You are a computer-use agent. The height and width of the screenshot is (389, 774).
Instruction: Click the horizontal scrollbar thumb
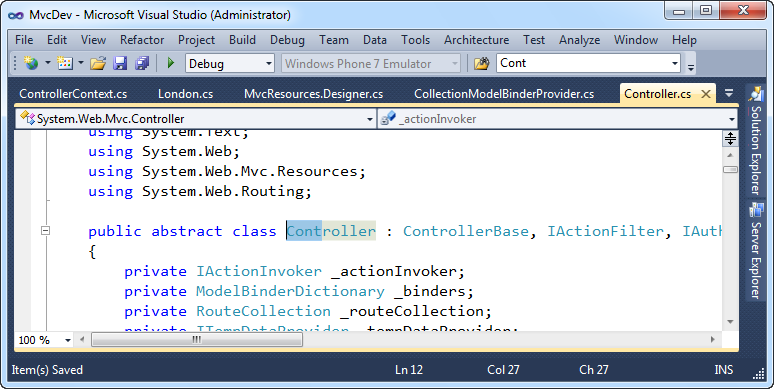(197, 340)
